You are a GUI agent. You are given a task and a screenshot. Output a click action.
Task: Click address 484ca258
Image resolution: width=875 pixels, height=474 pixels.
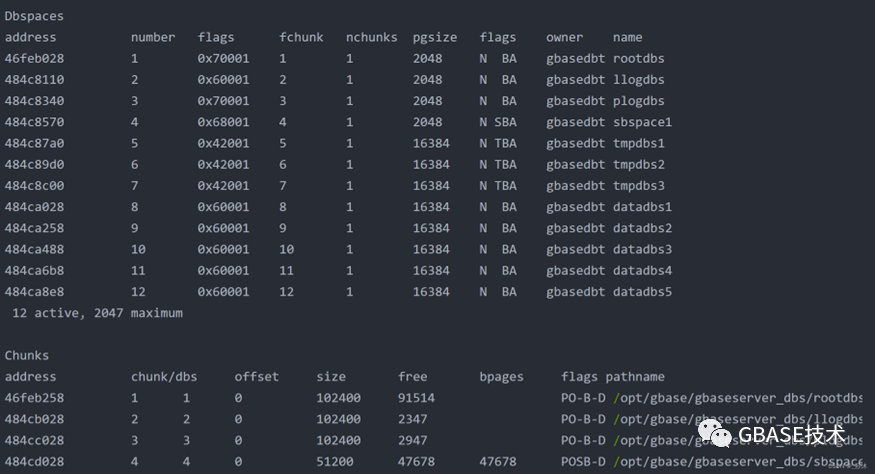tap(34, 228)
